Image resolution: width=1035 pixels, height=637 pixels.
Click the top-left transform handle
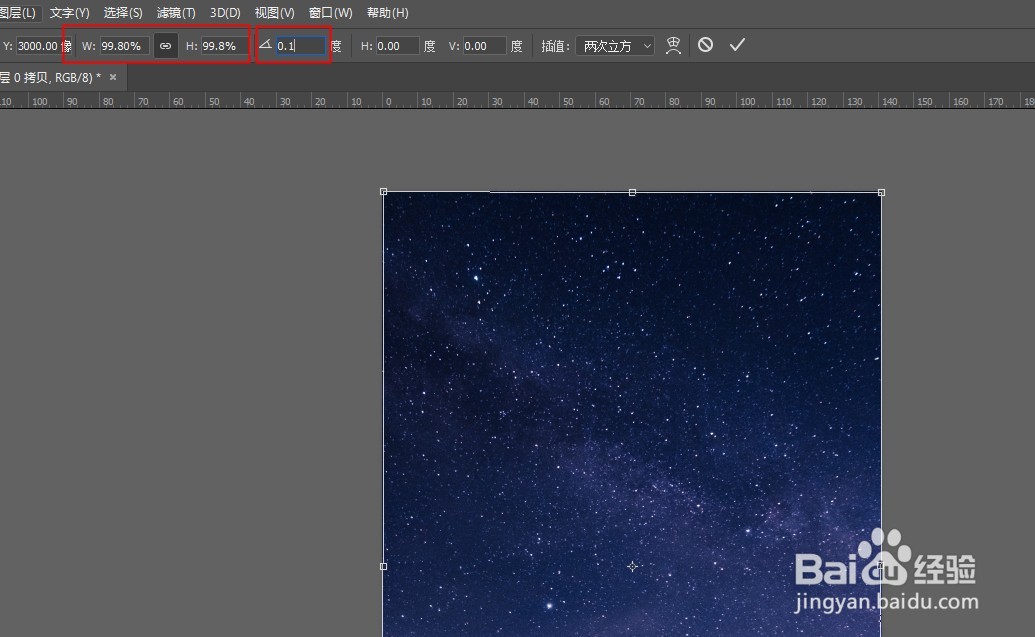[384, 191]
